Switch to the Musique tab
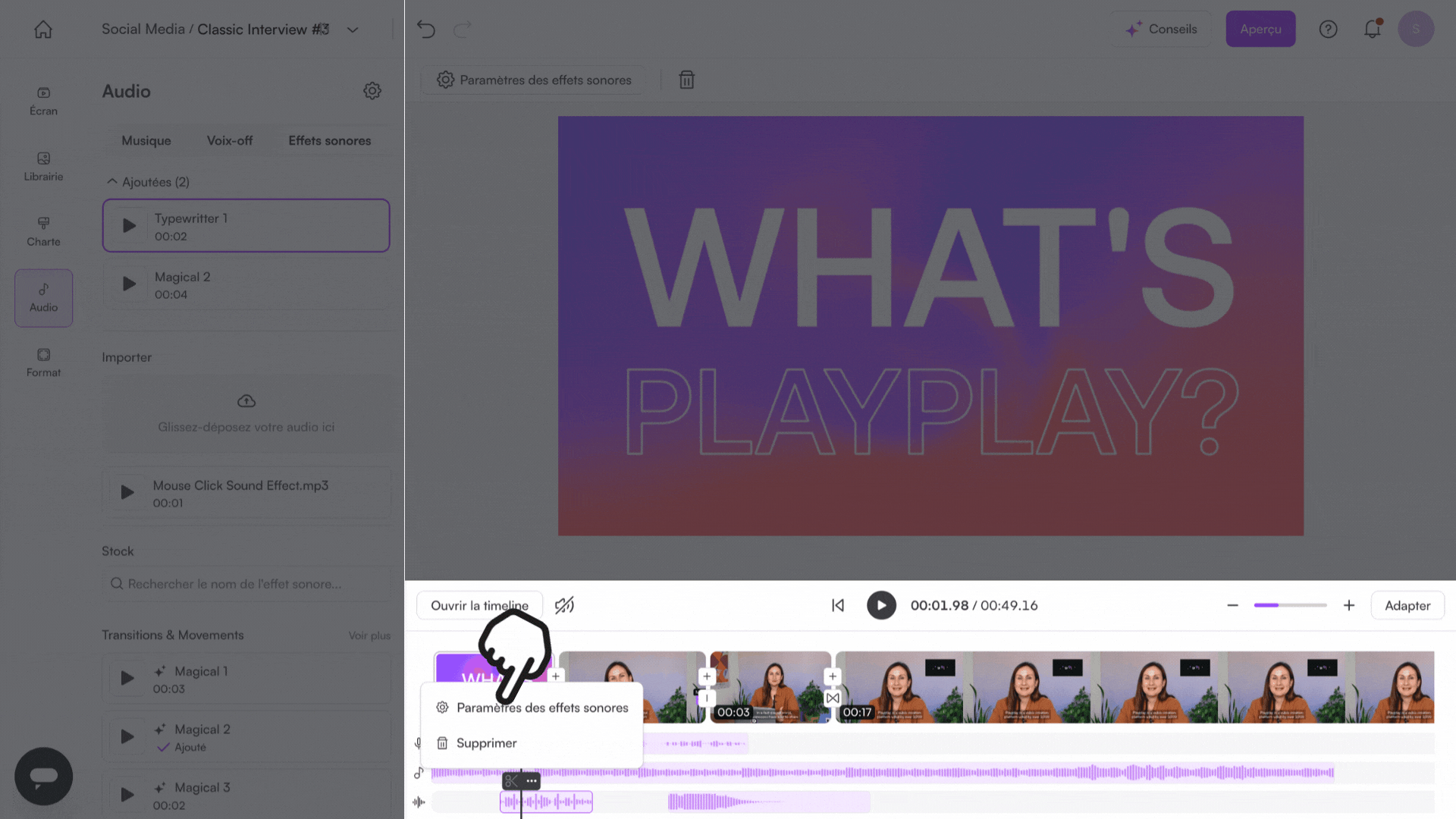The height and width of the screenshot is (819, 1456). (x=146, y=141)
